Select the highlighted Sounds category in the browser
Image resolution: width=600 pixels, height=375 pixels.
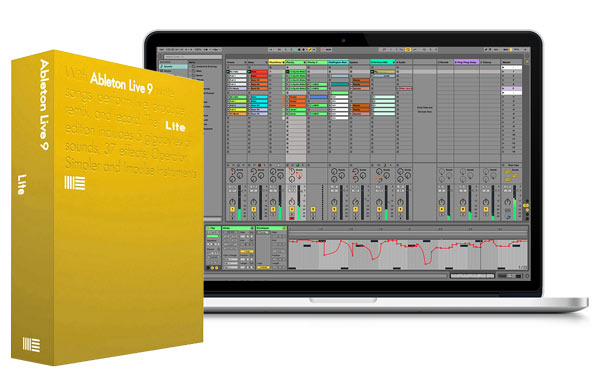point(174,66)
